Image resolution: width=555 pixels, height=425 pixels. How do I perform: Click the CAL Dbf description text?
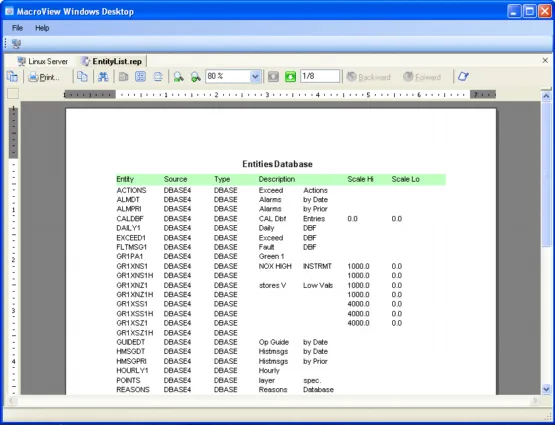(272, 219)
